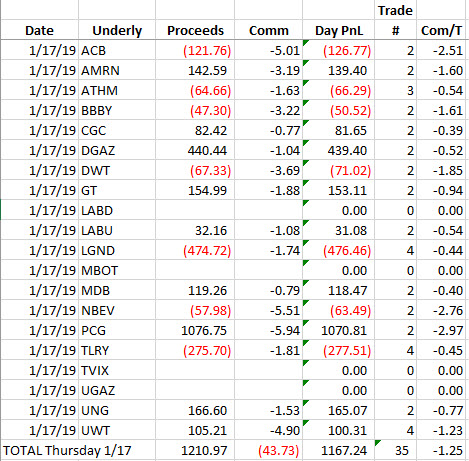Click the Com/T column header
The height and width of the screenshot is (461, 469).
(441, 30)
